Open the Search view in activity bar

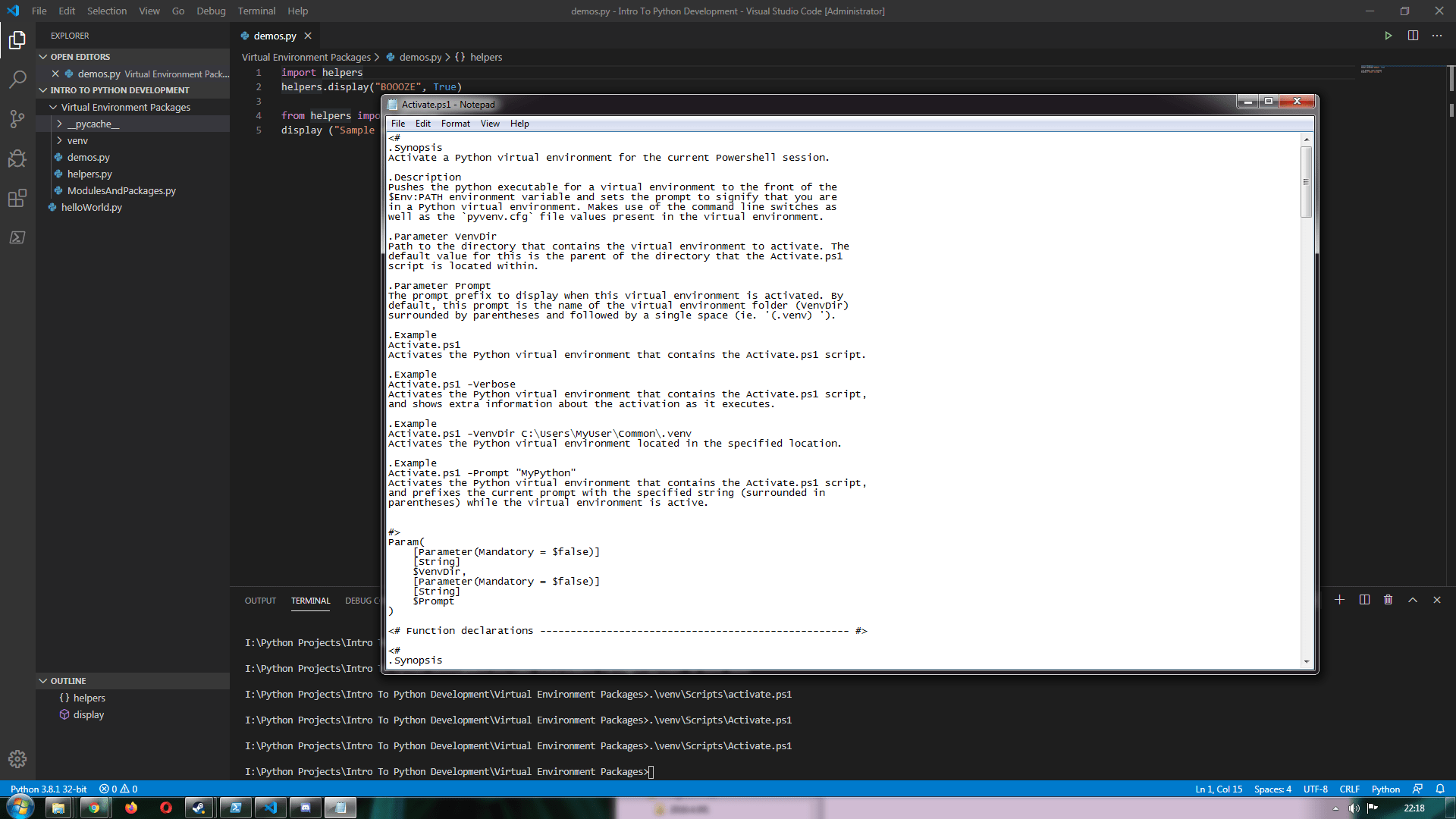coord(17,79)
